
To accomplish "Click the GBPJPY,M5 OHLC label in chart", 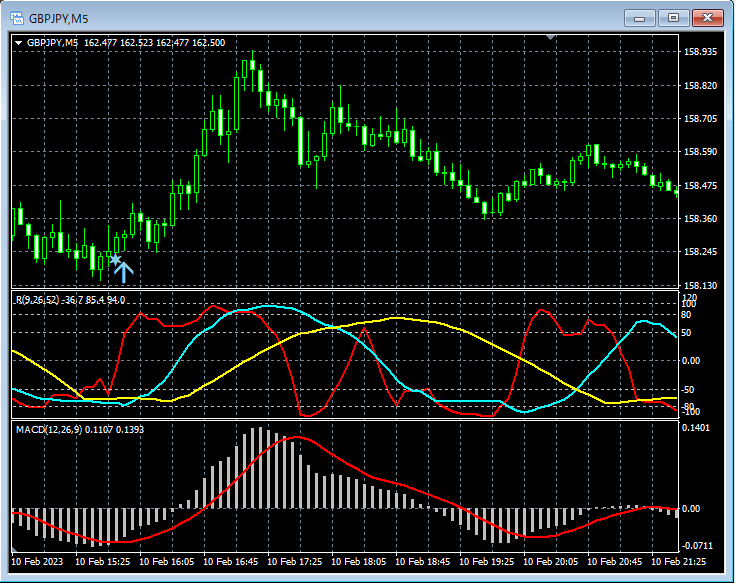I will click(125, 43).
